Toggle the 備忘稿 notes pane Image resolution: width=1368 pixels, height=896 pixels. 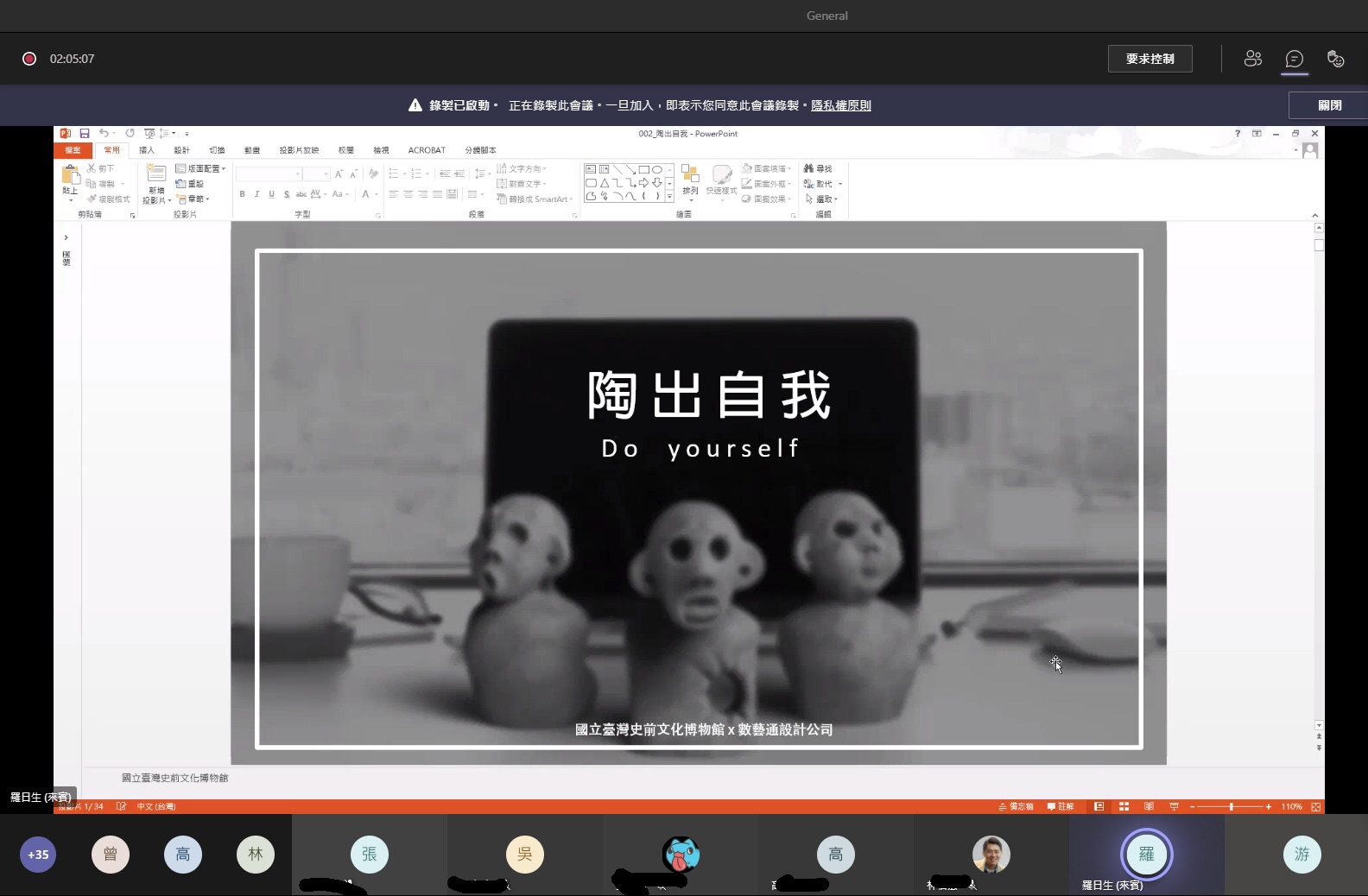(1016, 806)
